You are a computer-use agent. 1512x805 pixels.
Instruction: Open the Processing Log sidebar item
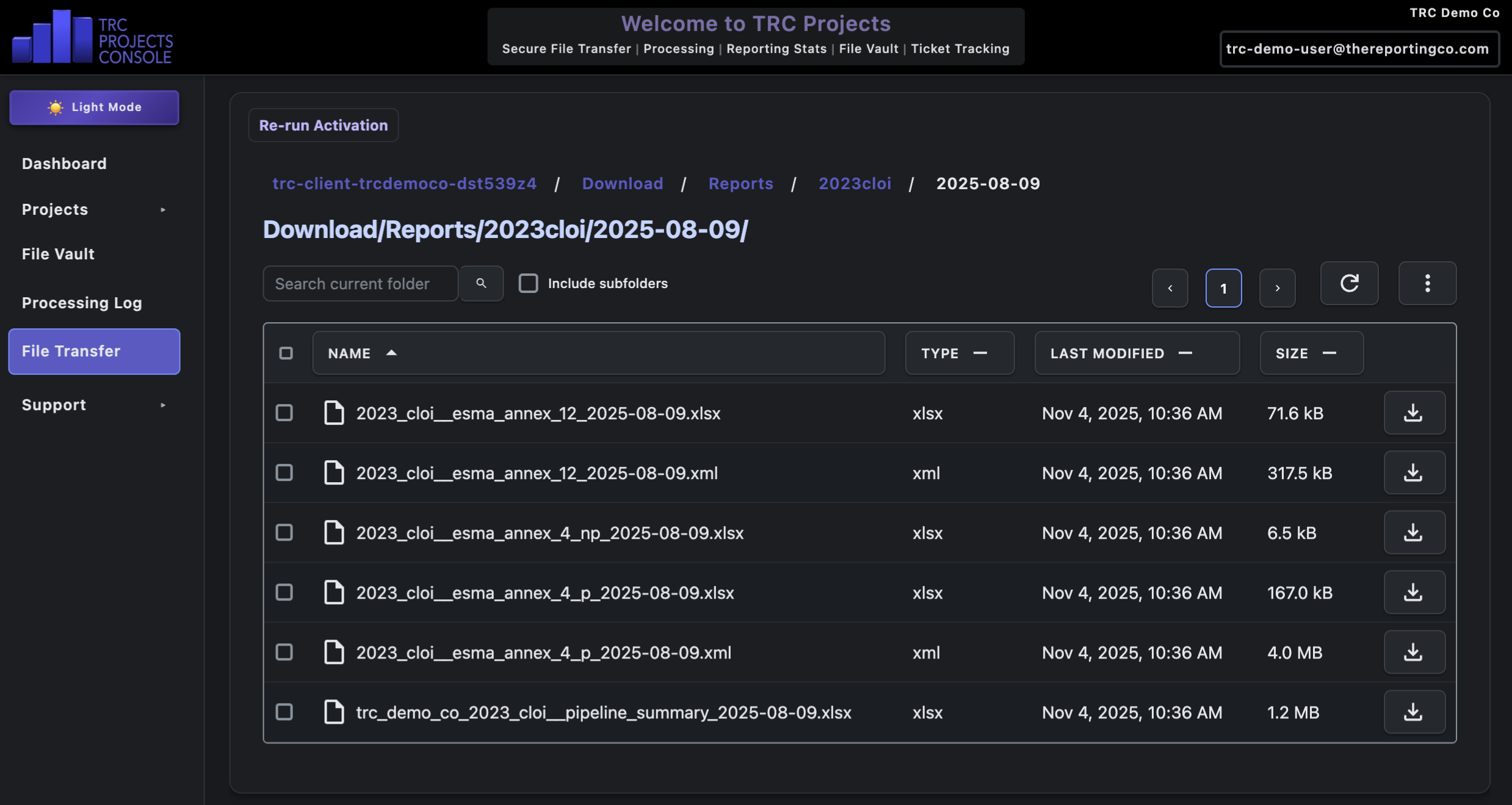click(x=82, y=303)
